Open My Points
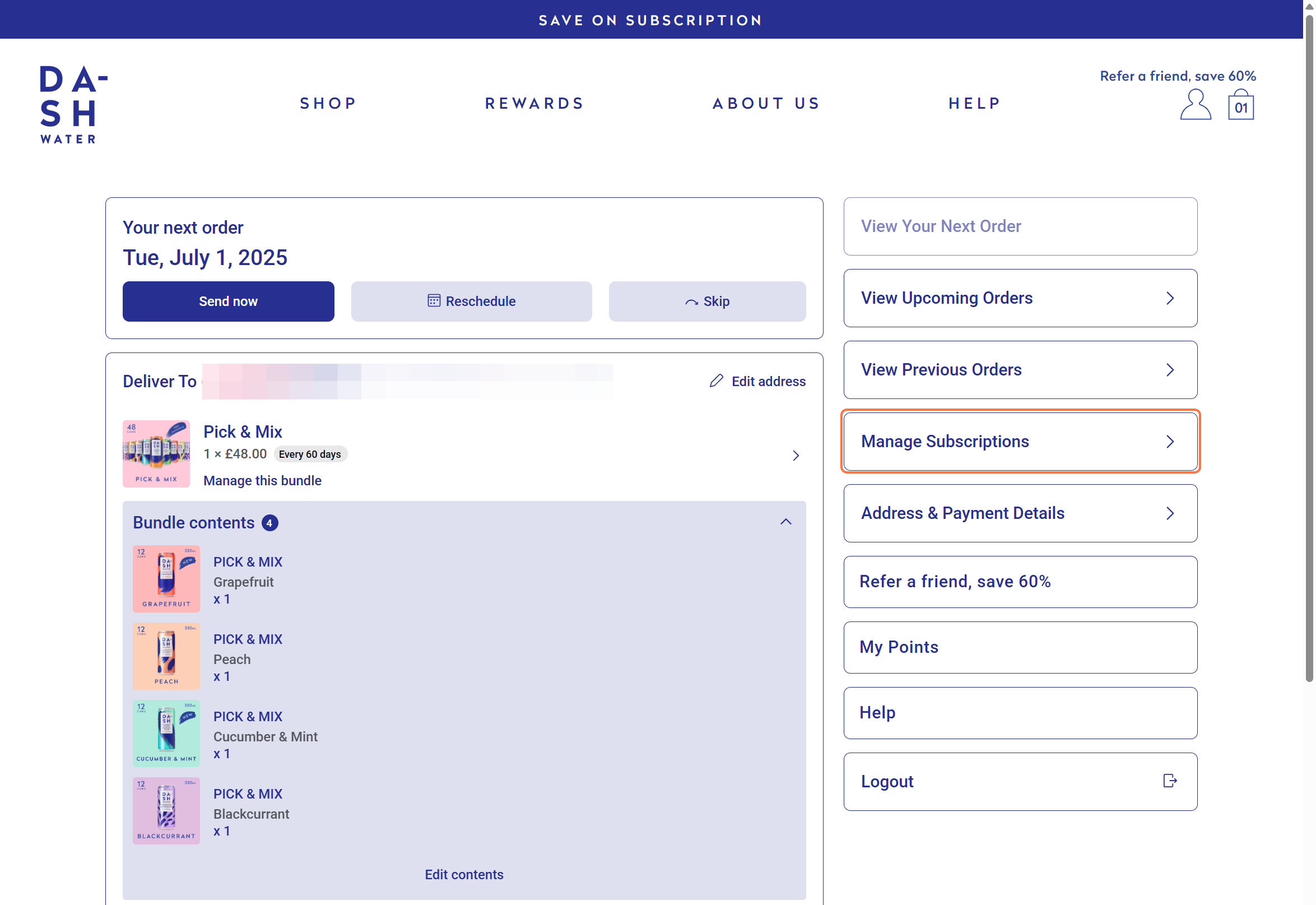1316x905 pixels. [x=1020, y=647]
